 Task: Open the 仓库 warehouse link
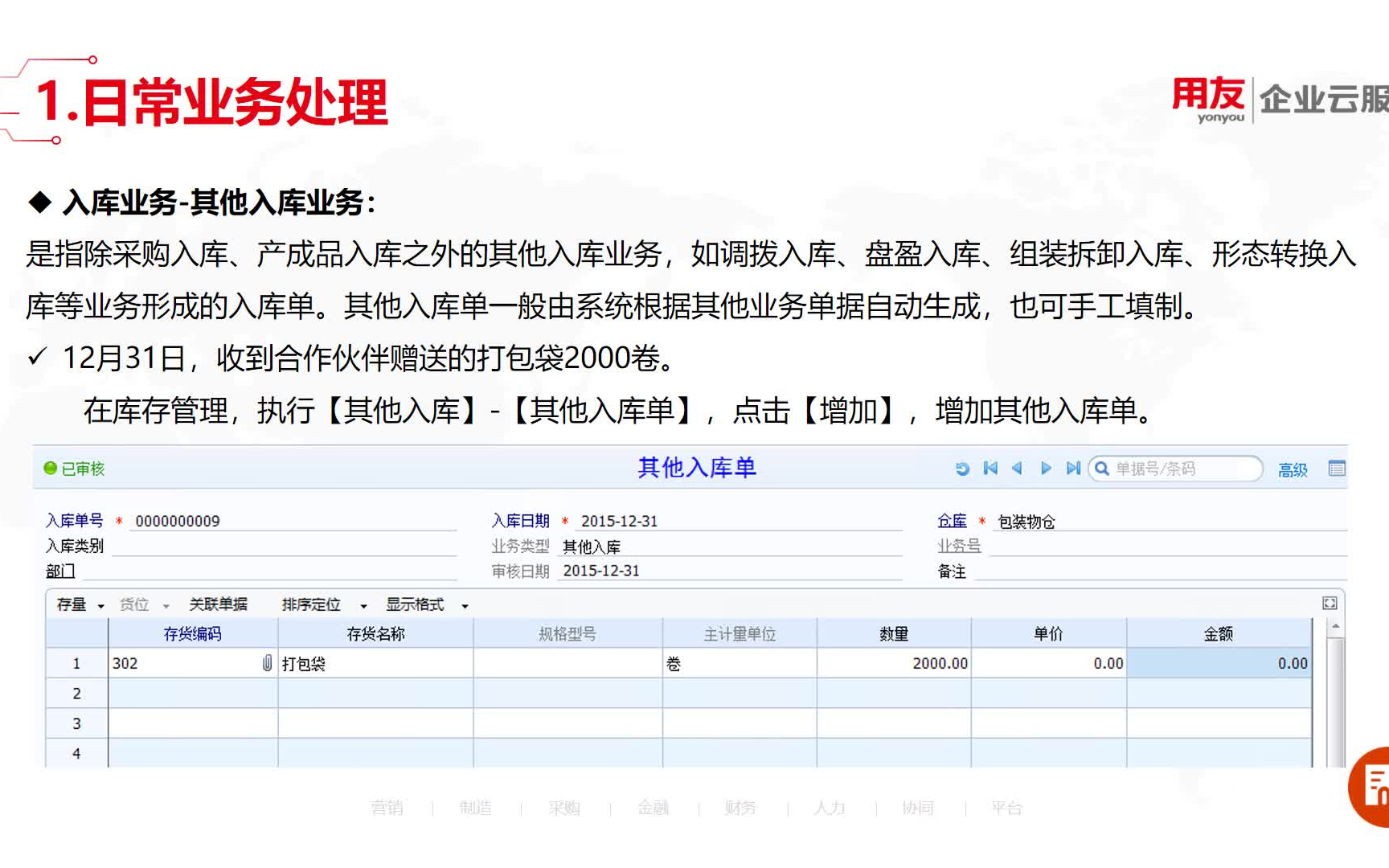tap(952, 521)
